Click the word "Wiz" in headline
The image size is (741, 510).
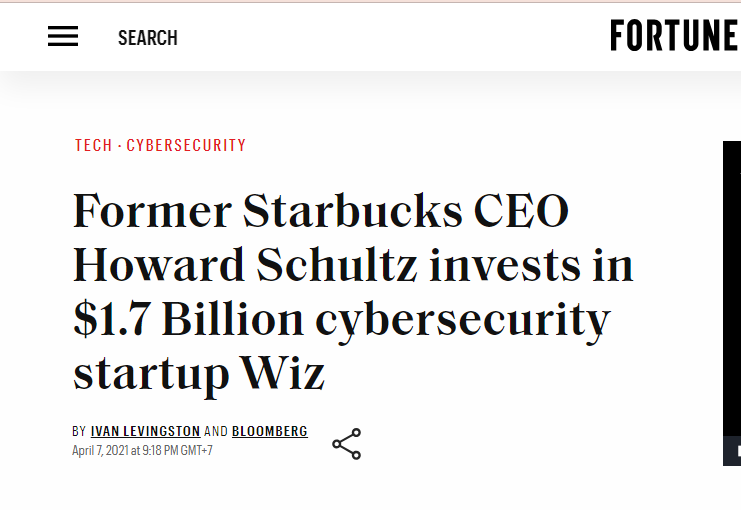283,373
